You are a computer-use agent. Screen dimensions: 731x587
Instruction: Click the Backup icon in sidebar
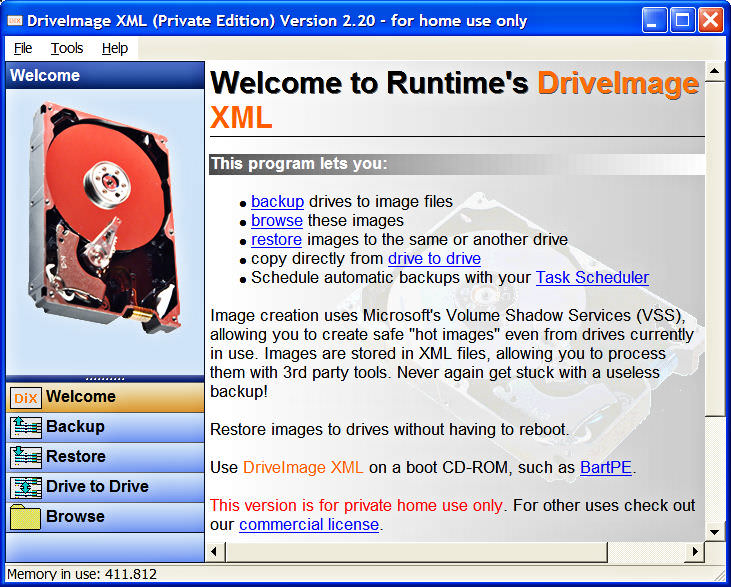point(26,428)
